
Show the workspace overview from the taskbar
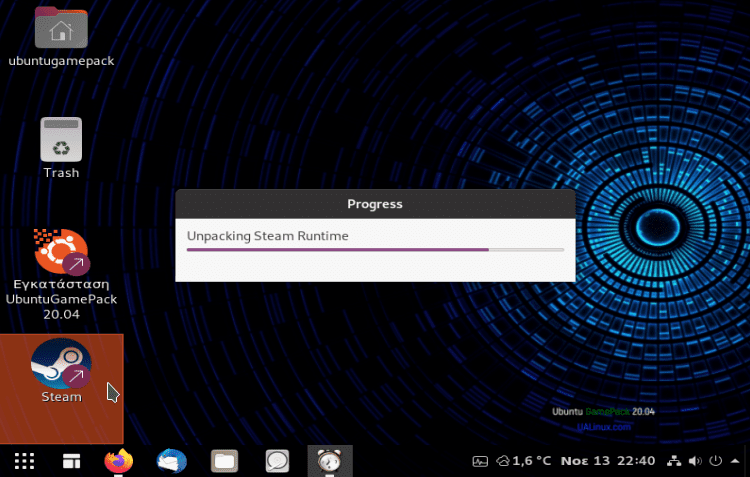[x=72, y=461]
